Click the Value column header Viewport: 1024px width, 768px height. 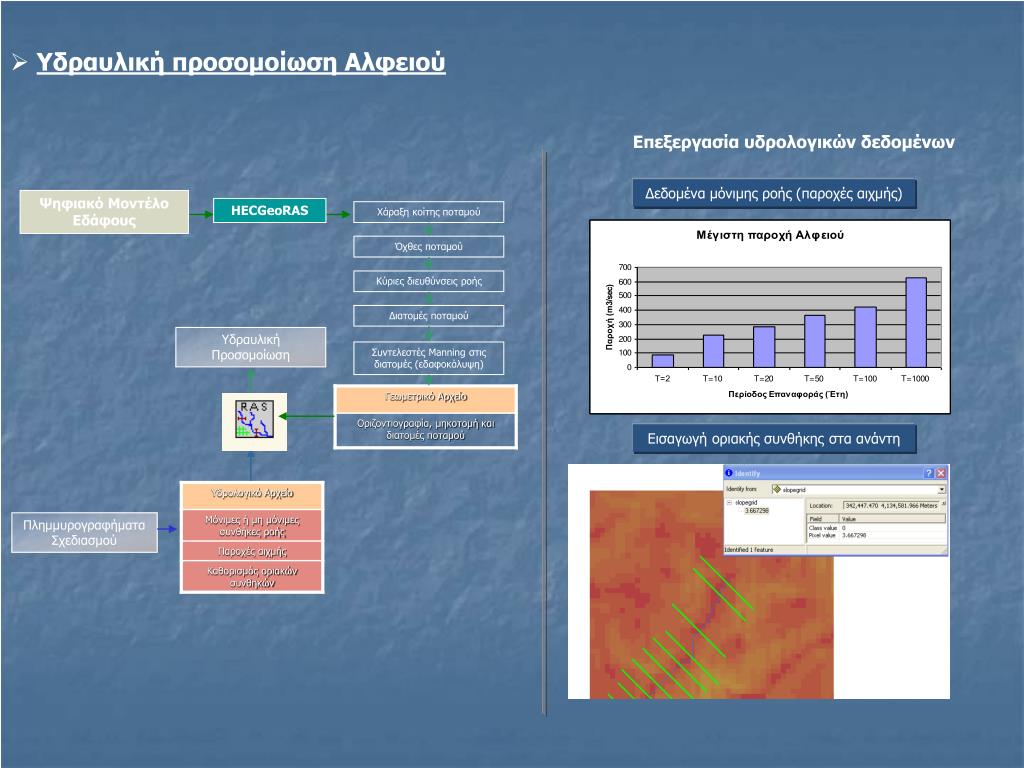point(892,519)
